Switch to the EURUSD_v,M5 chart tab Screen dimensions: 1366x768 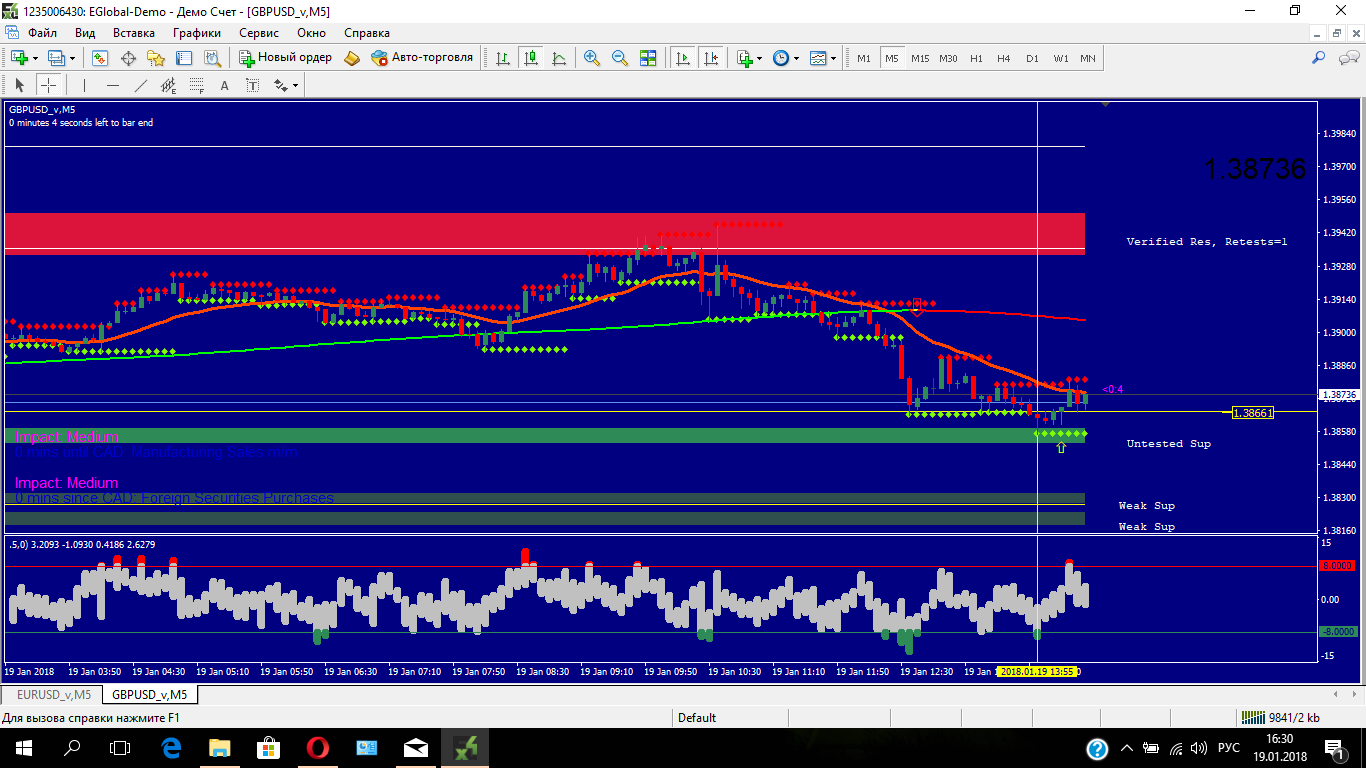click(x=54, y=694)
